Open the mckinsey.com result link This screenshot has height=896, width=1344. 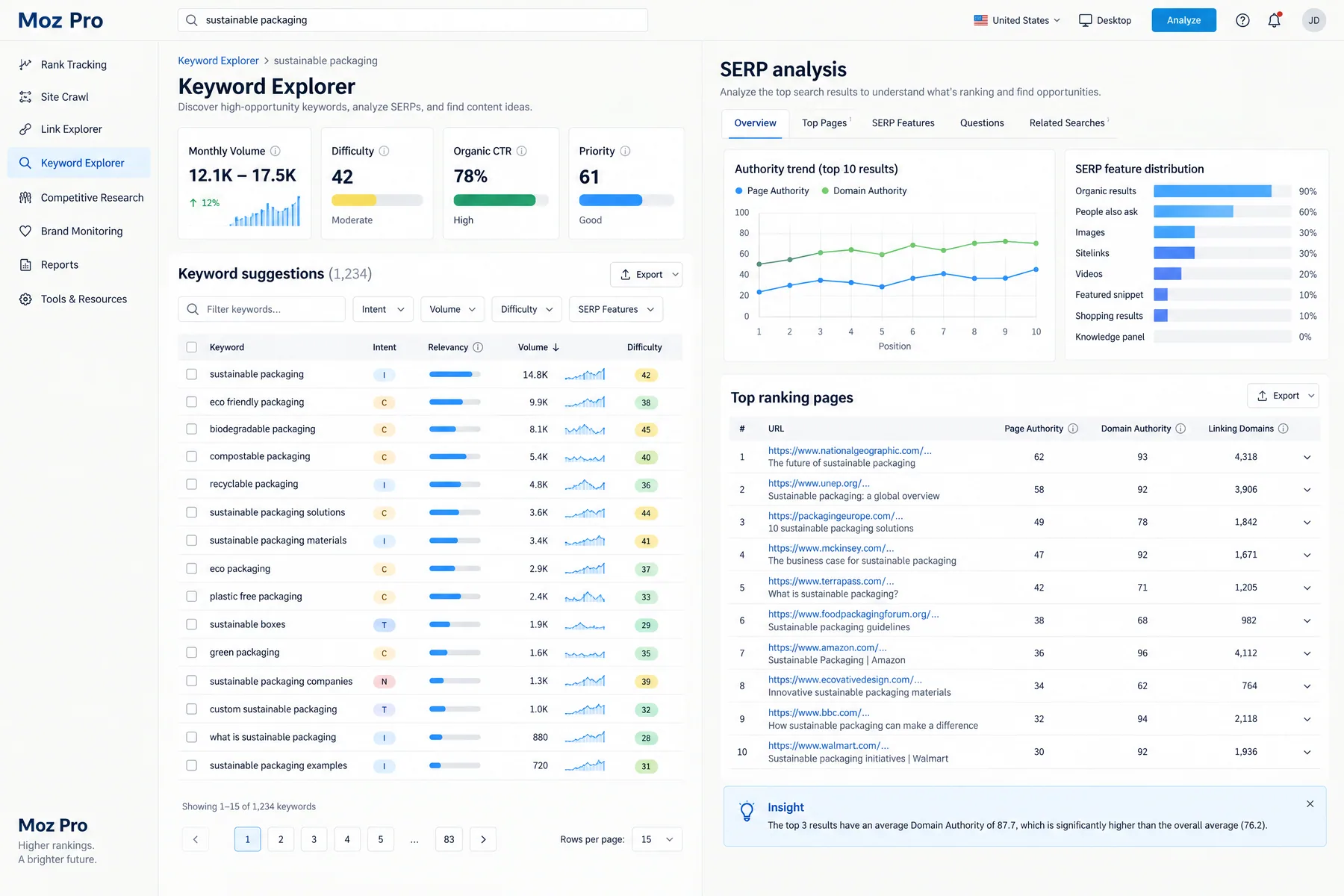point(830,548)
